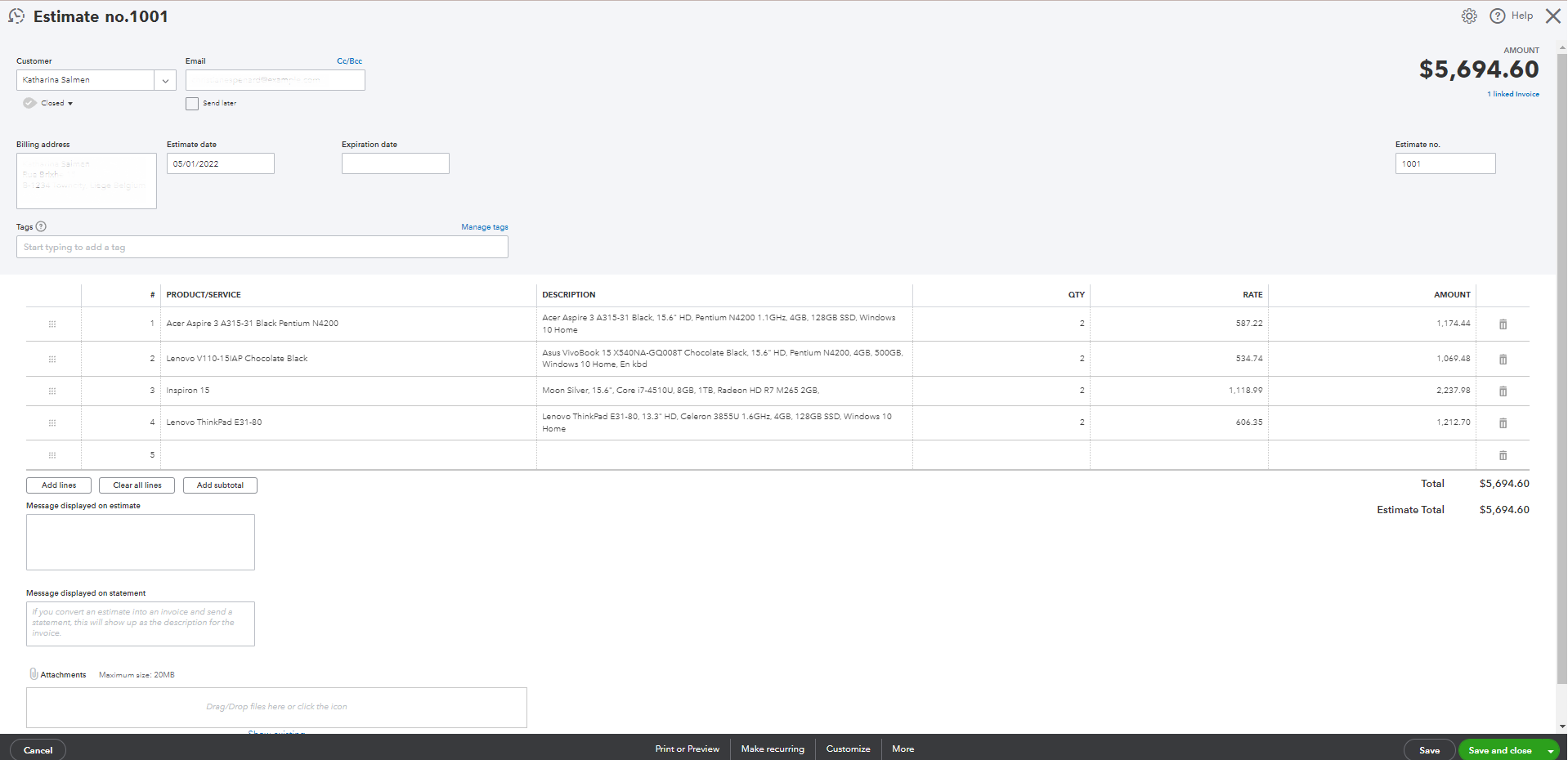Image resolution: width=1568 pixels, height=760 pixels.
Task: Delete line 3 Inspiron 15 with trash icon
Action: coord(1503,391)
